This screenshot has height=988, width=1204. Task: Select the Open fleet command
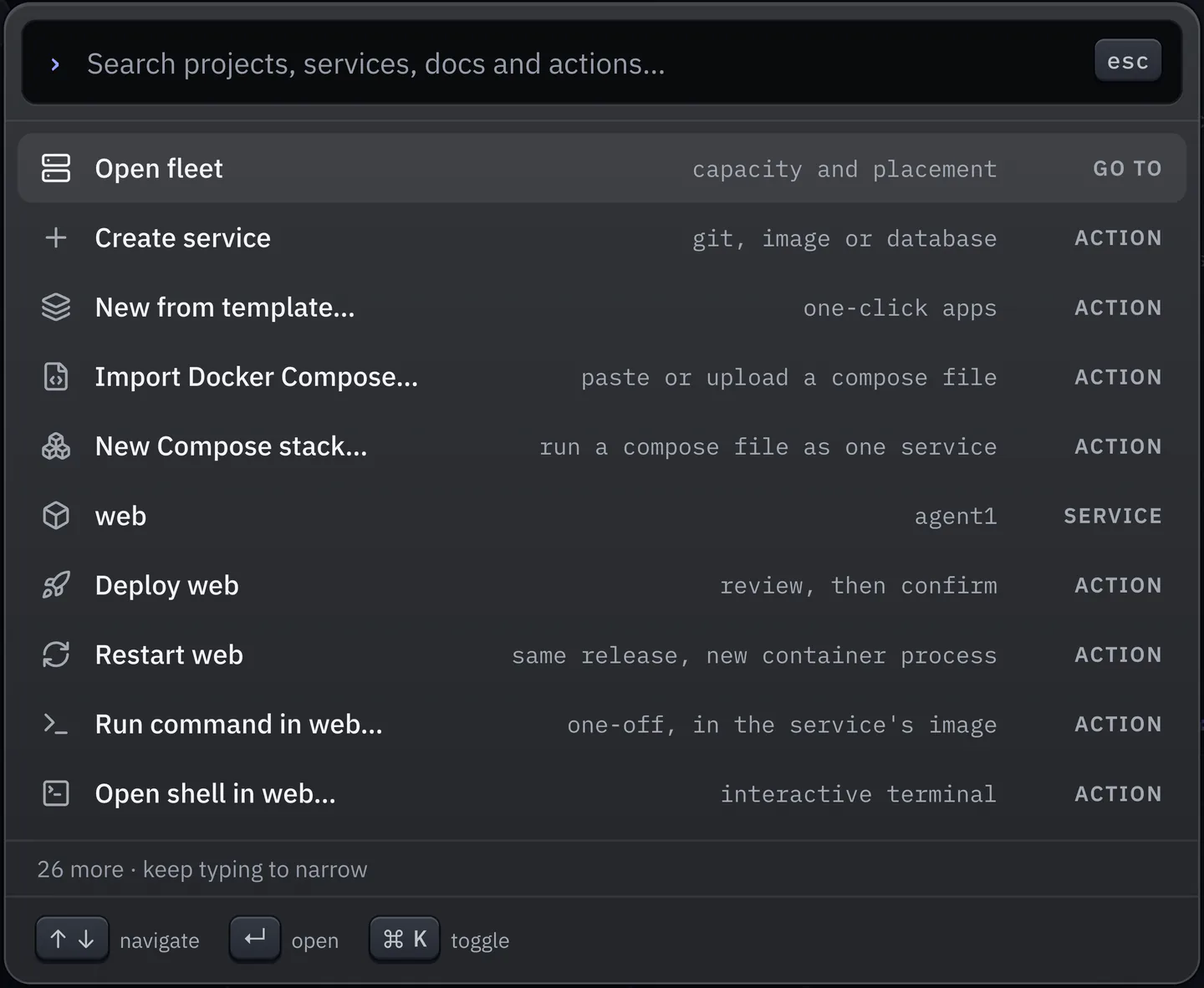(602, 168)
